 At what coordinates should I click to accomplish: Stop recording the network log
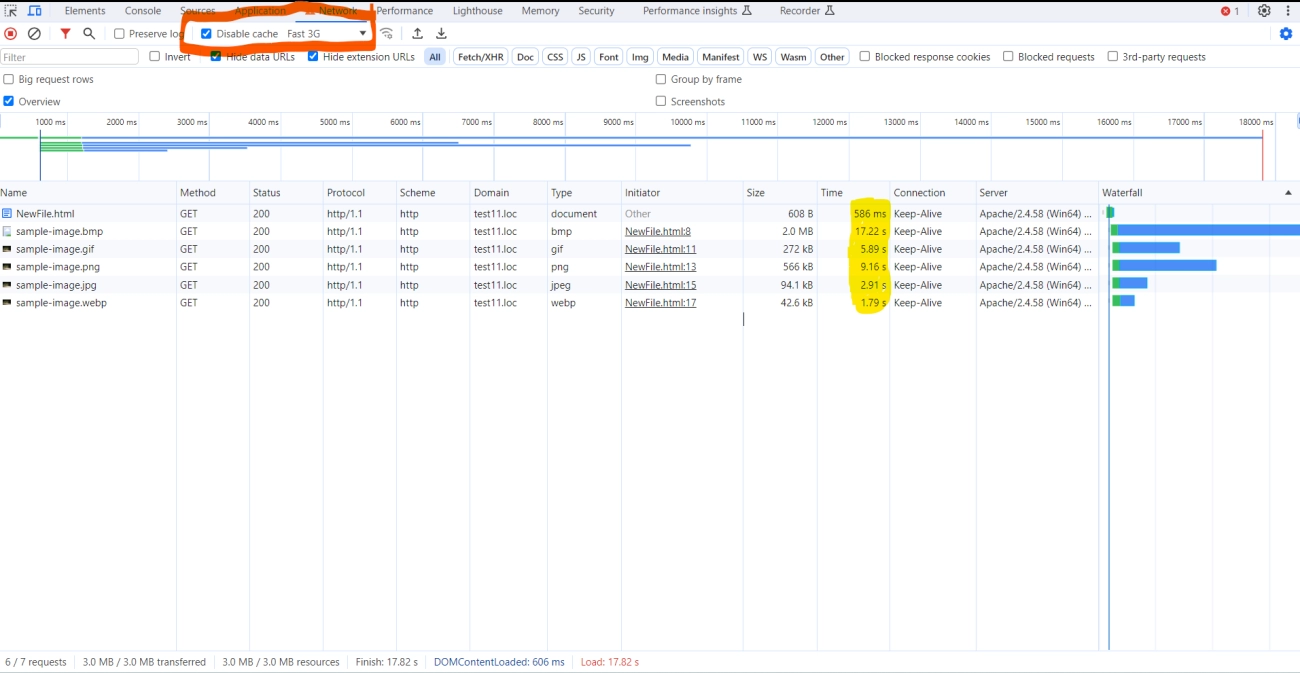coord(10,33)
